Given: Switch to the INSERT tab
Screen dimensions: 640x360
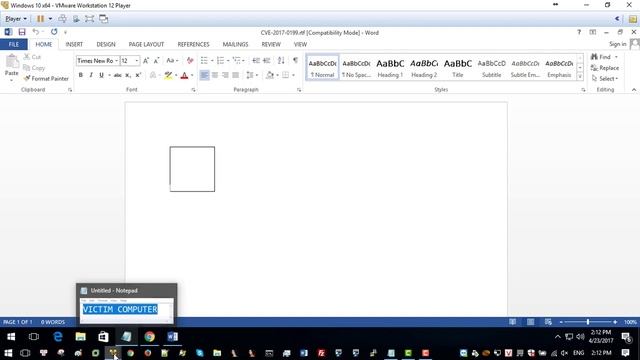Looking at the screenshot, I should [74, 44].
